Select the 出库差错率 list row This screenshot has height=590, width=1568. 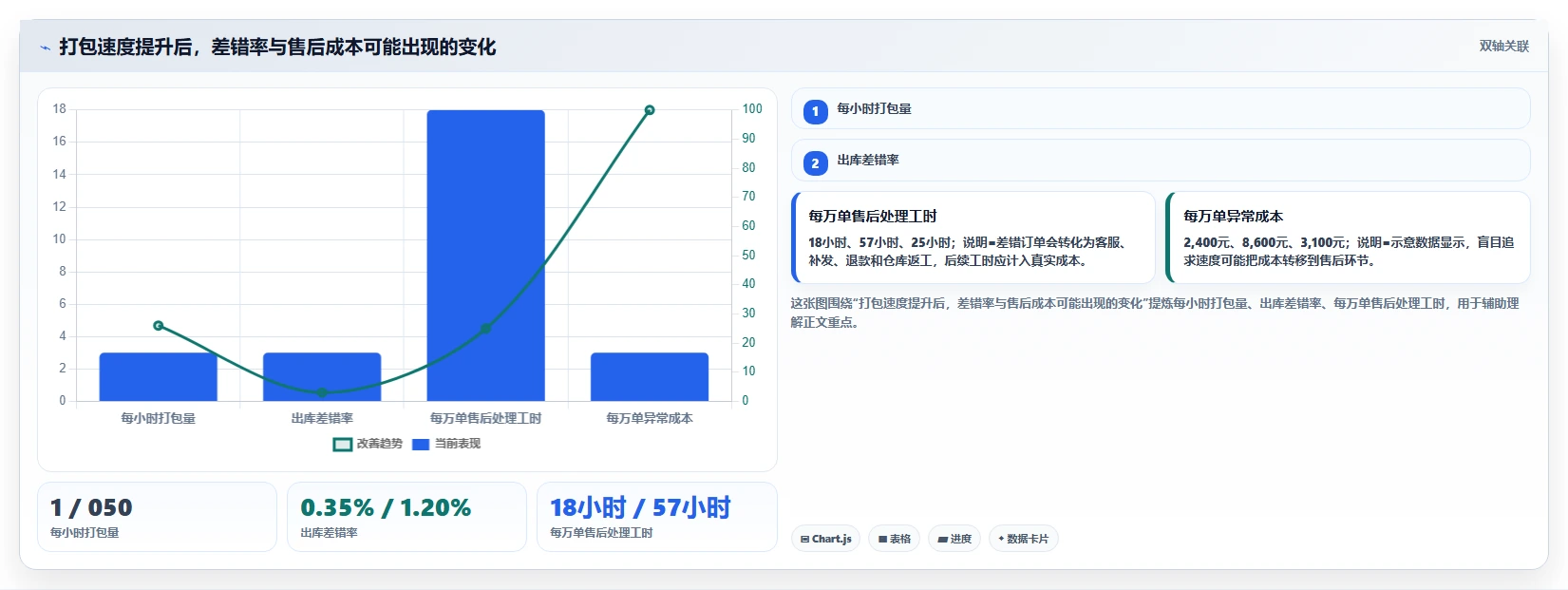pos(1161,161)
